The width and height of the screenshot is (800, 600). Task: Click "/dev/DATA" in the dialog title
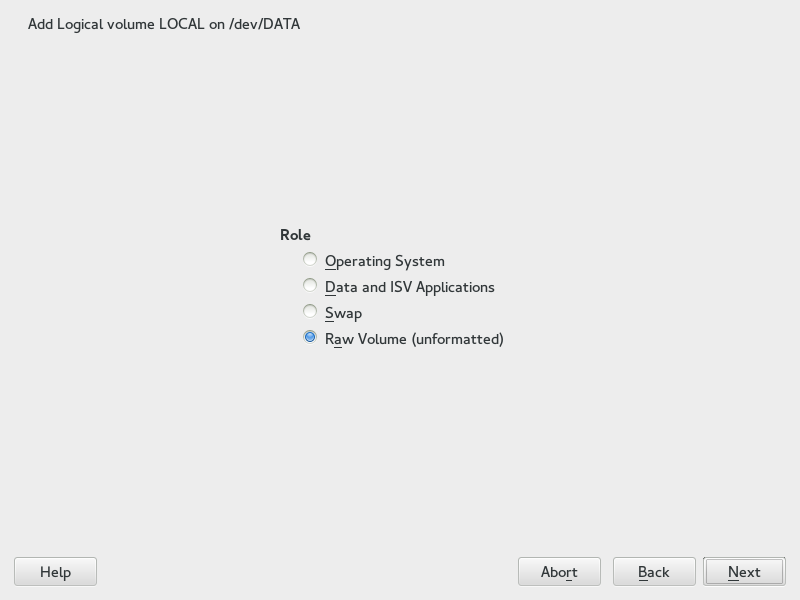(x=264, y=24)
